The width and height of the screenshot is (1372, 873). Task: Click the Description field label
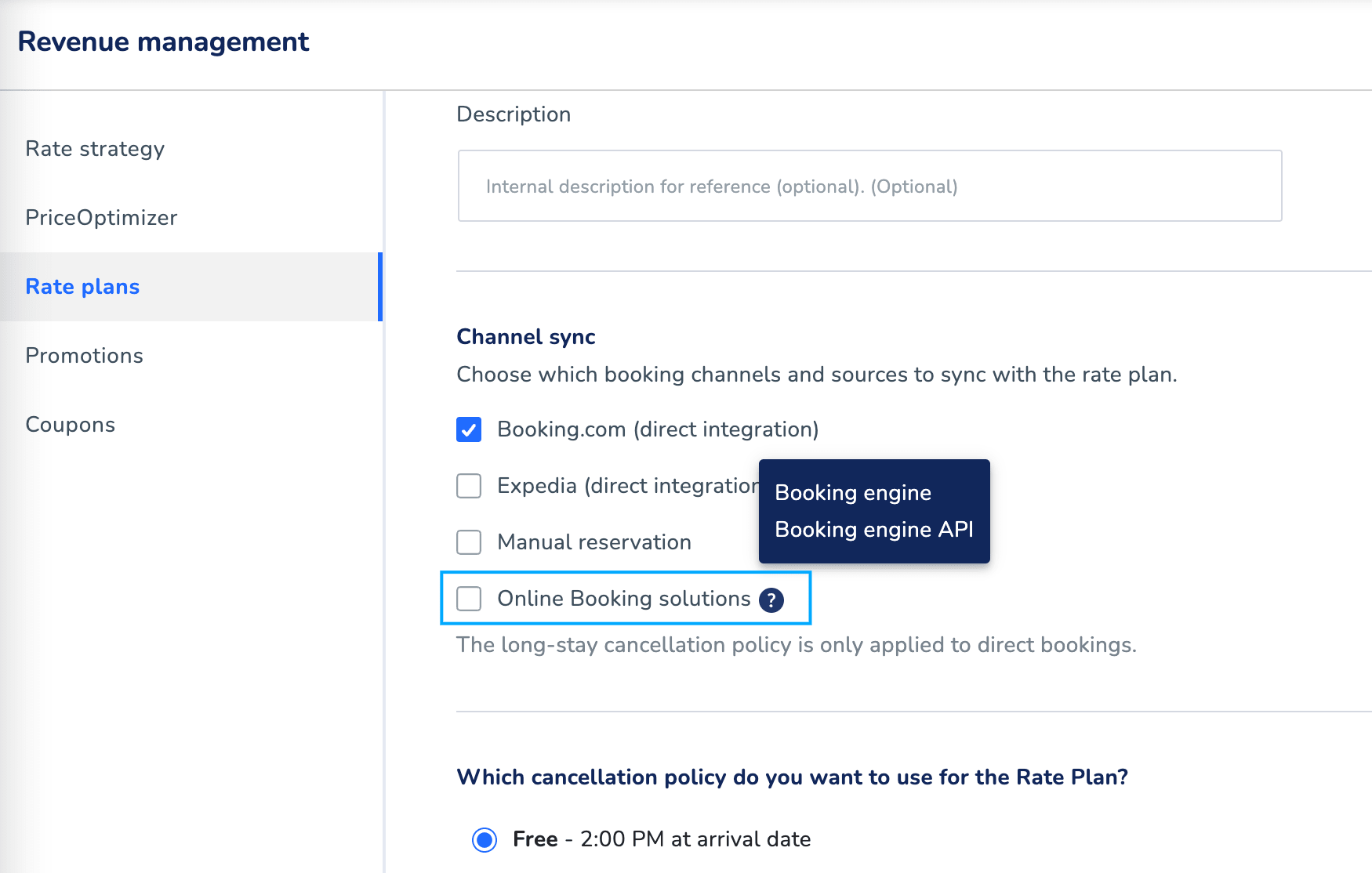tap(514, 114)
